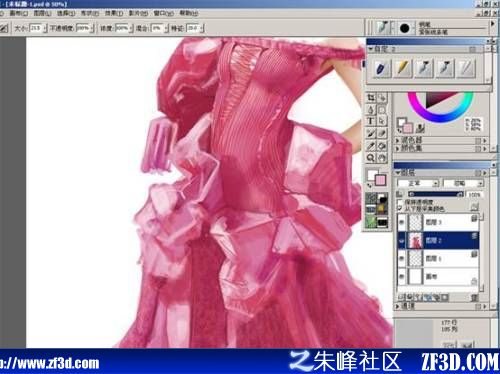Collapse the 自定 2 custom palette

point(371,49)
